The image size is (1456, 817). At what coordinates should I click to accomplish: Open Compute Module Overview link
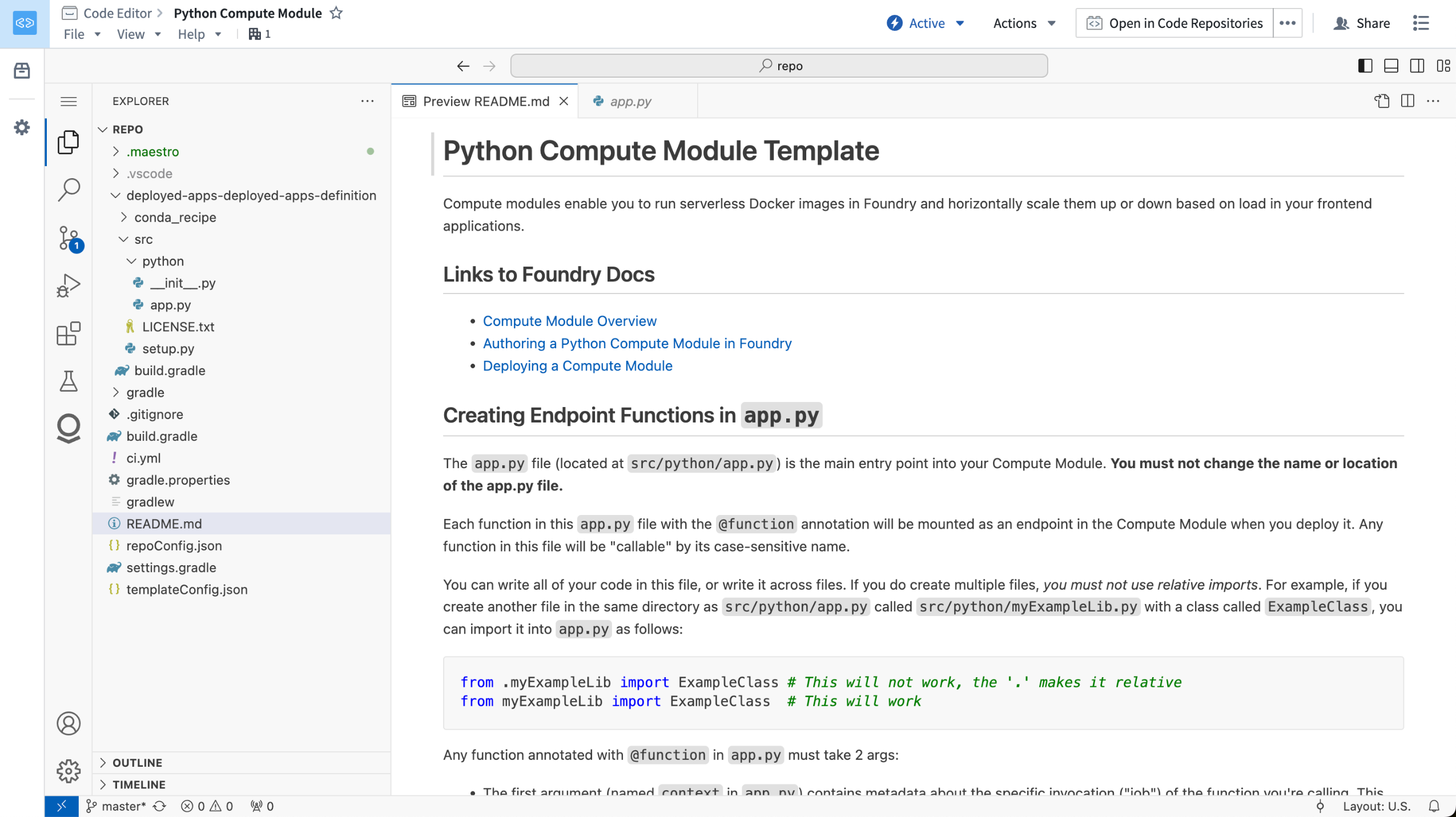point(569,321)
